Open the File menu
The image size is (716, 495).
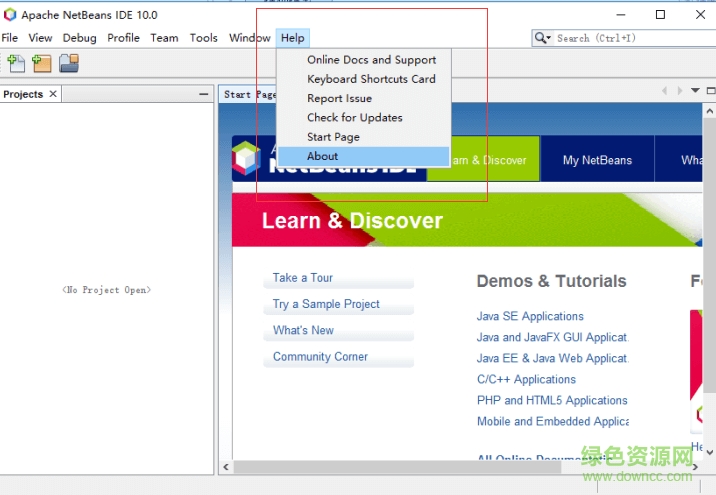[x=10, y=38]
